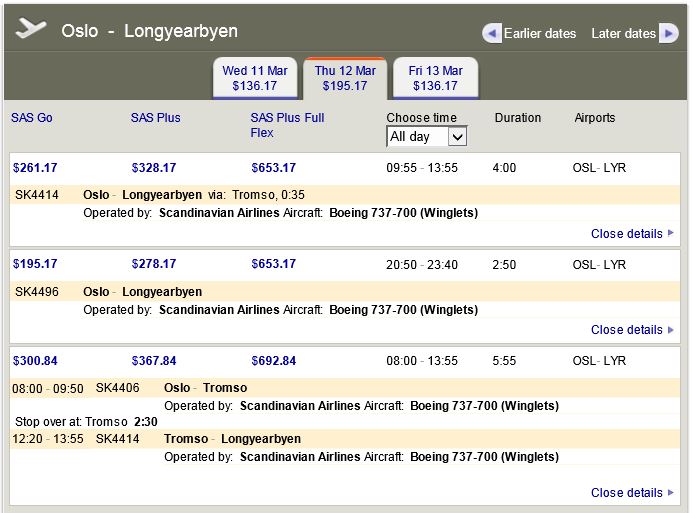This screenshot has width=693, height=513.
Task: Select $653.17 fare on the 09:55 flight
Action: 274,168
